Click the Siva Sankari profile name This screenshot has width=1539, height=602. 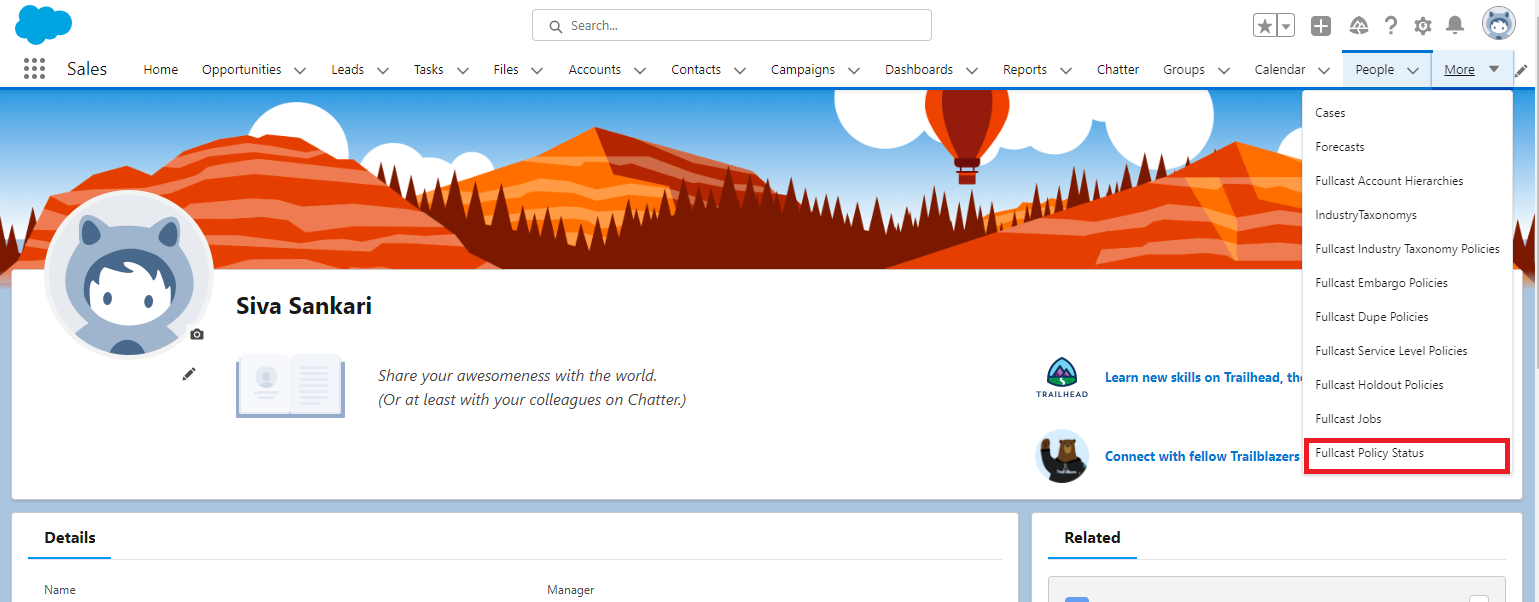(304, 306)
